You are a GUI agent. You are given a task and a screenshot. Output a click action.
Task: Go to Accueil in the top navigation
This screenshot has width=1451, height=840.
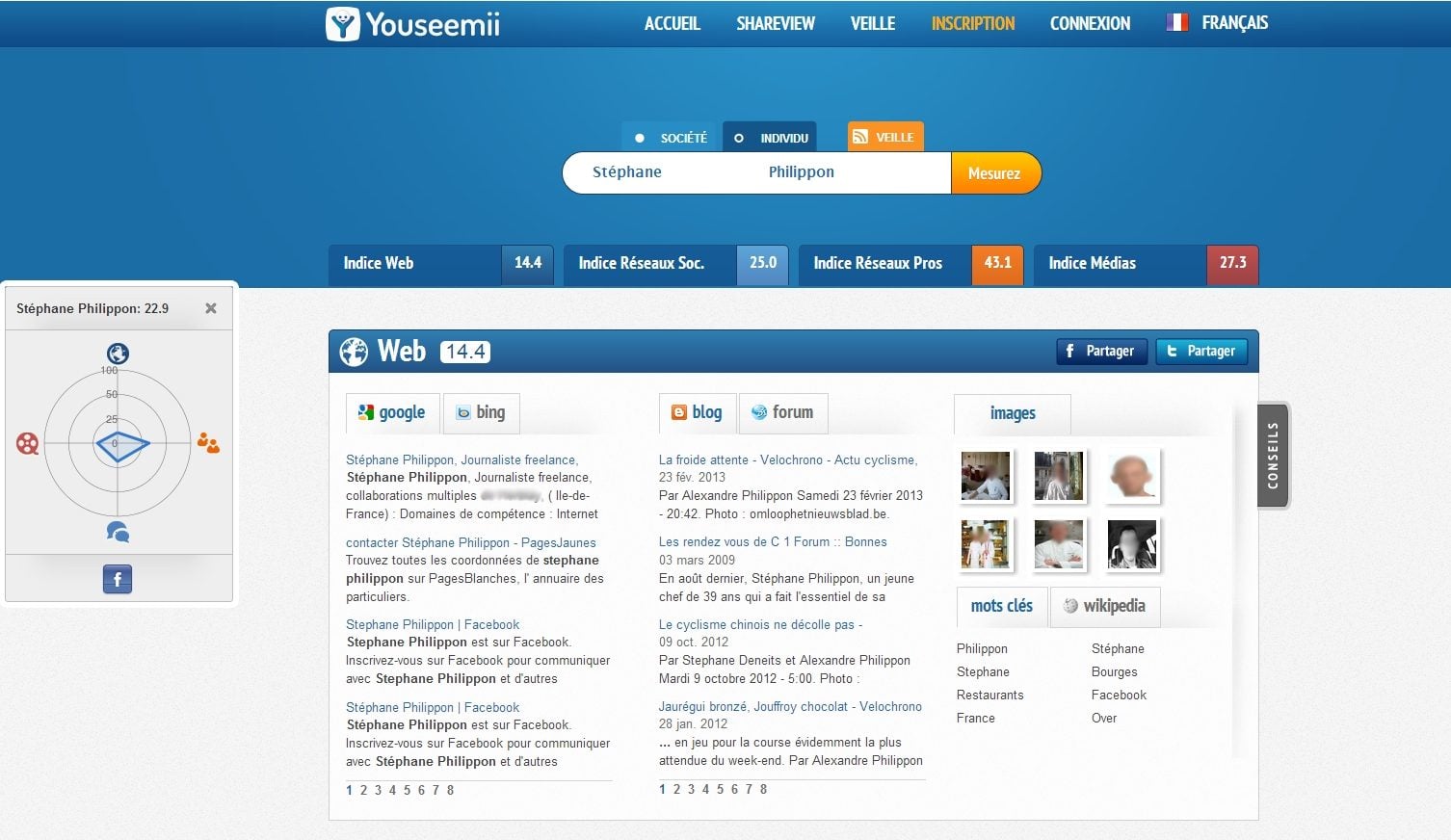[673, 23]
